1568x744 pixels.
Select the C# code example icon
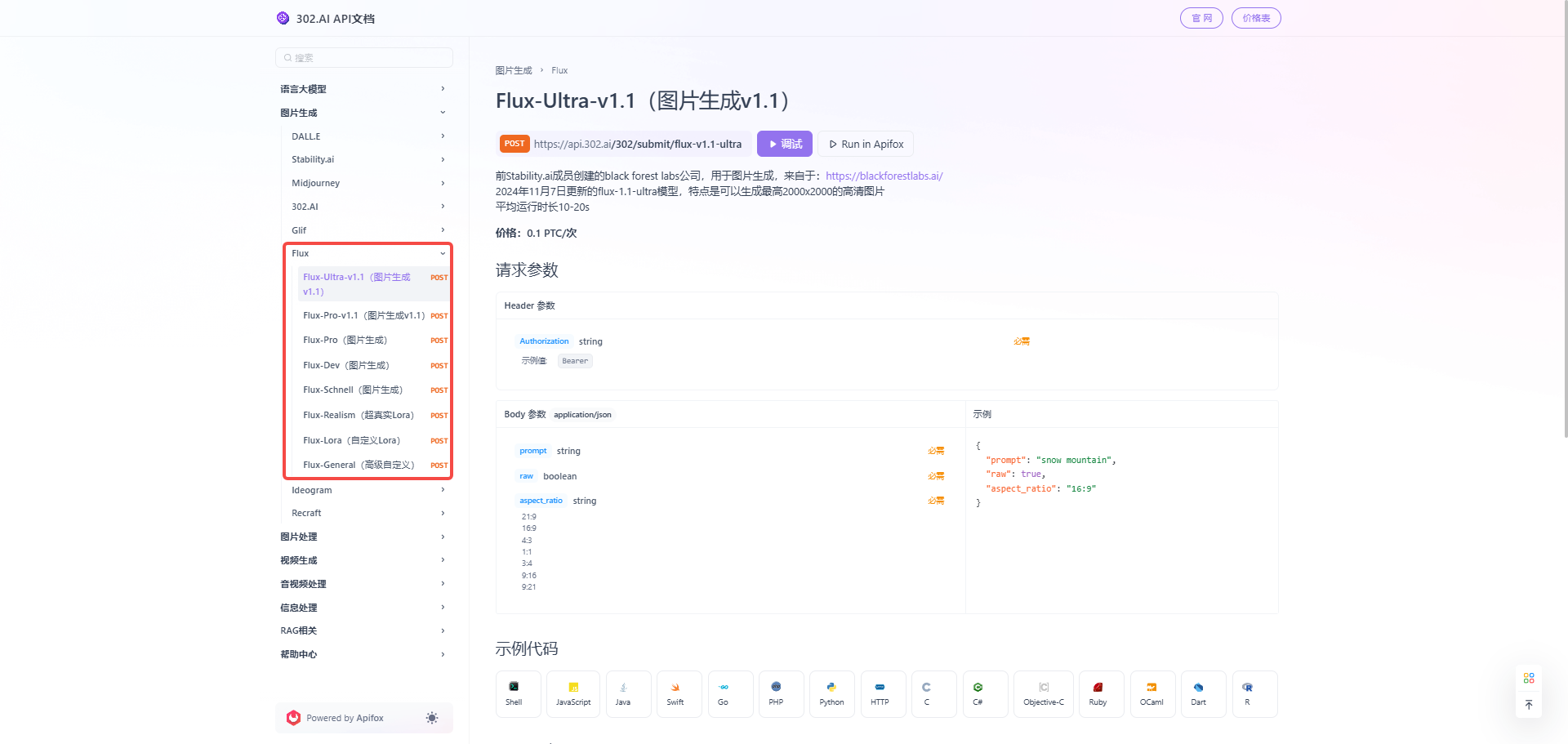coord(978,687)
